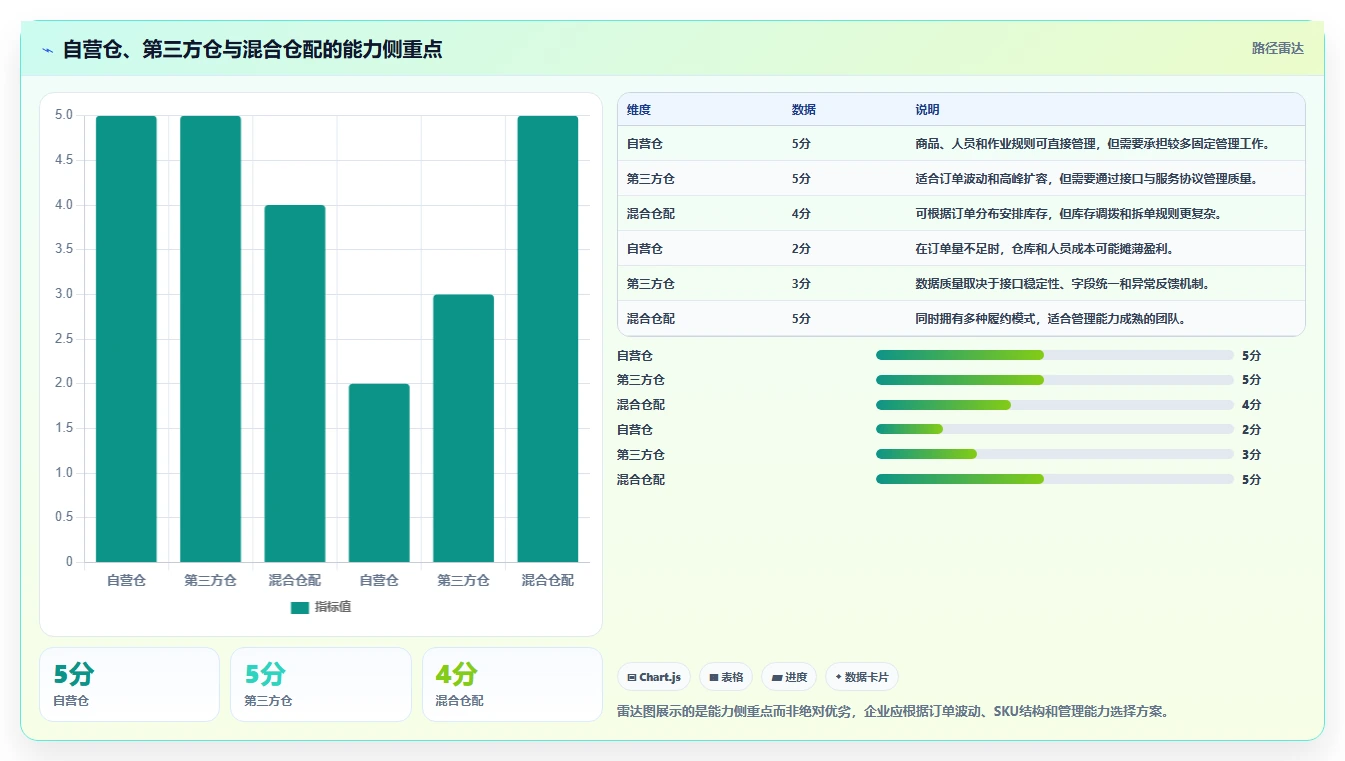The width and height of the screenshot is (1345, 761).
Task: Click the 第三方仓 progress bar showing 3分
Action: coord(1055,454)
